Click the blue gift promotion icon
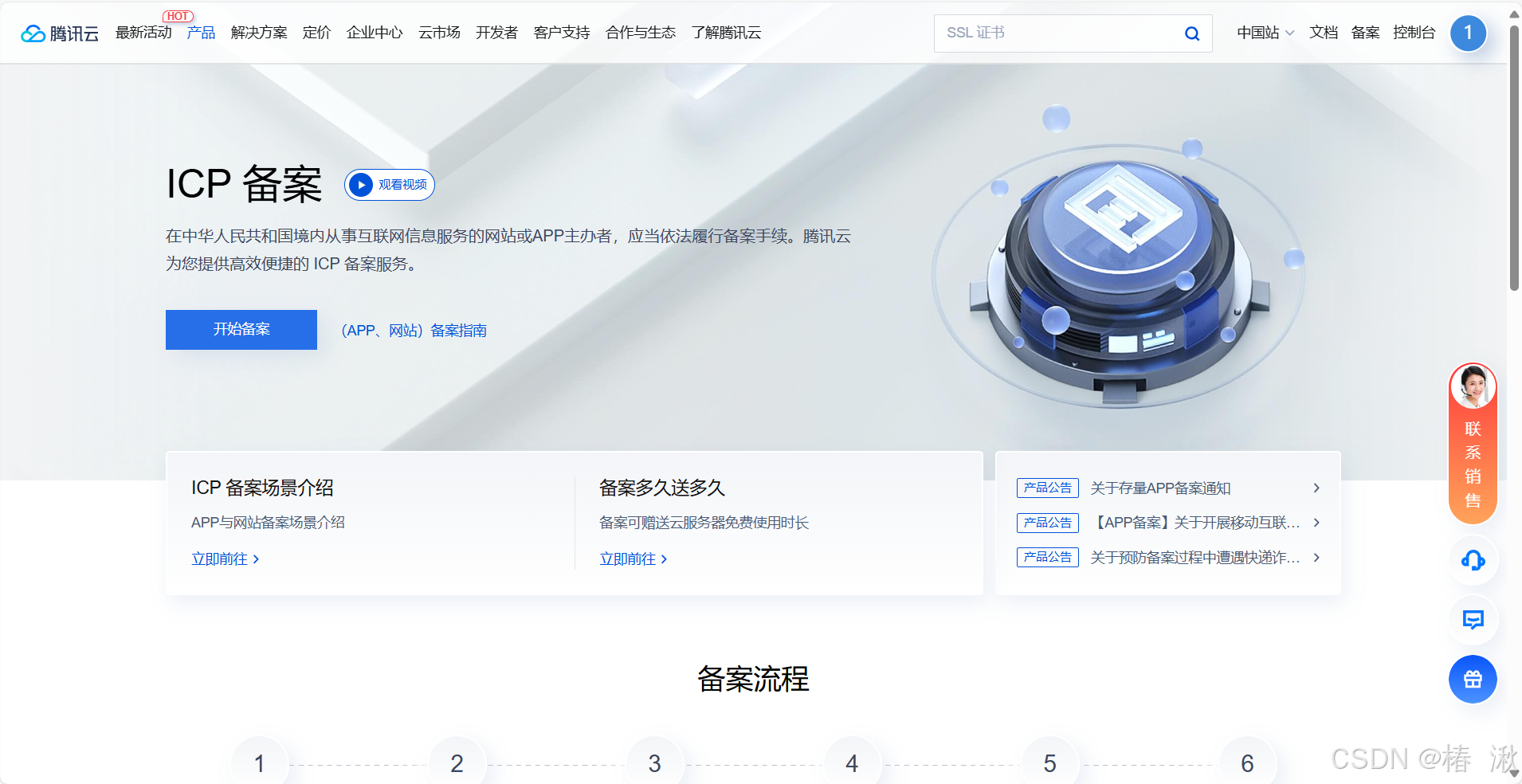 click(x=1473, y=679)
